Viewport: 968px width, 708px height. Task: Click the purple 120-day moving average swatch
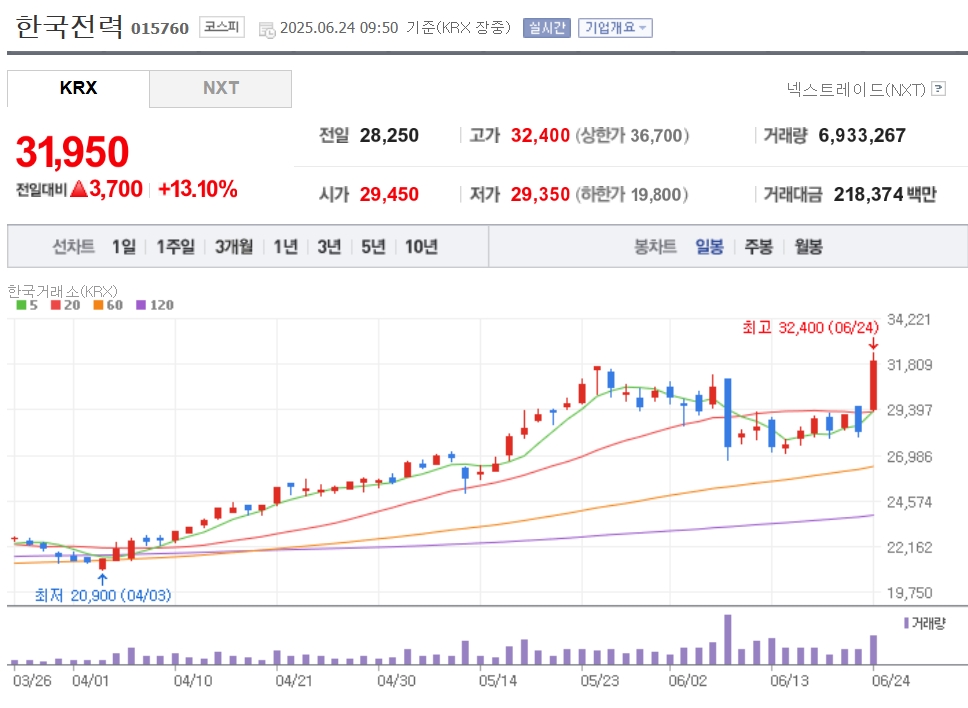[141, 305]
